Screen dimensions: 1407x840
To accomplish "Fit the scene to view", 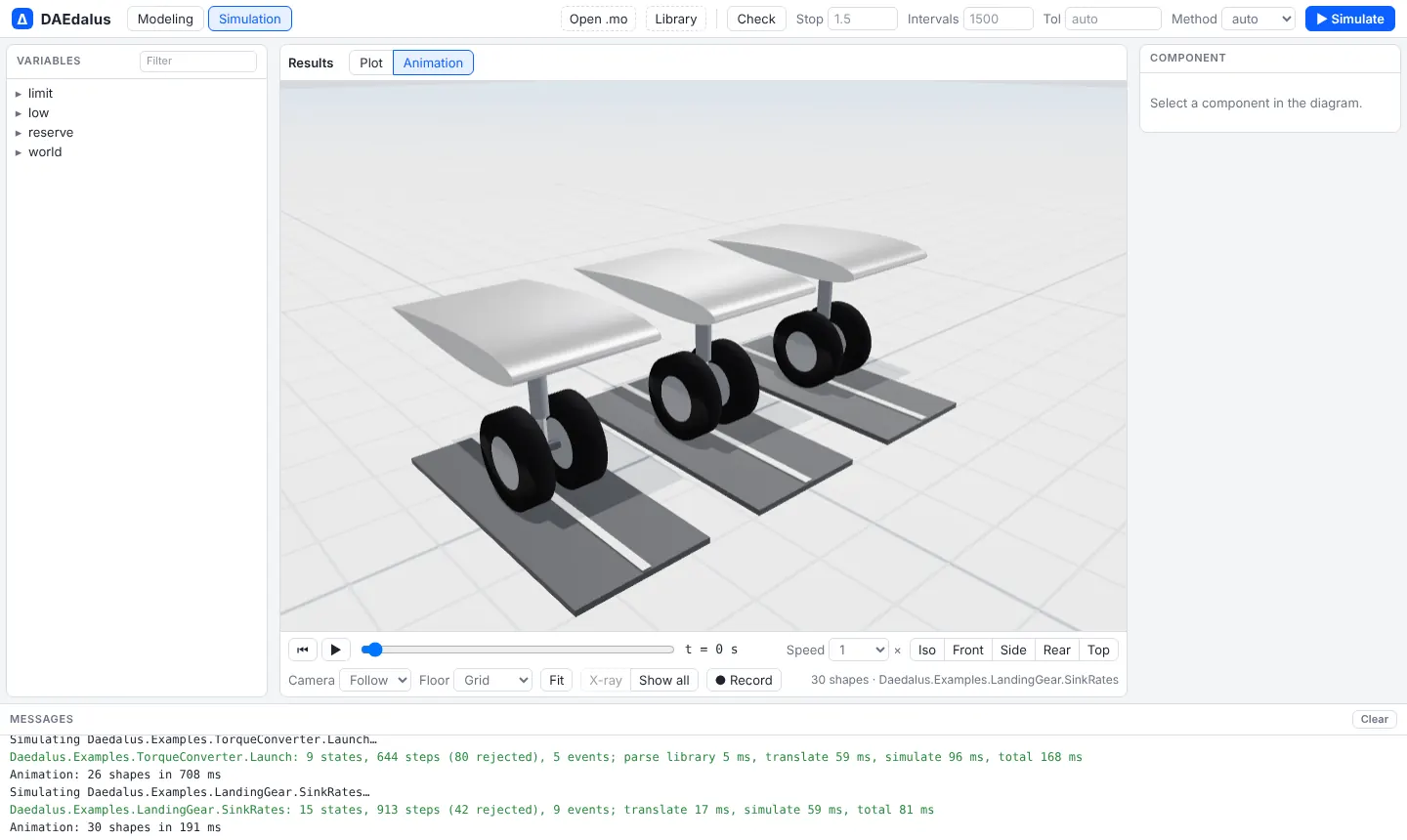I will coord(556,680).
